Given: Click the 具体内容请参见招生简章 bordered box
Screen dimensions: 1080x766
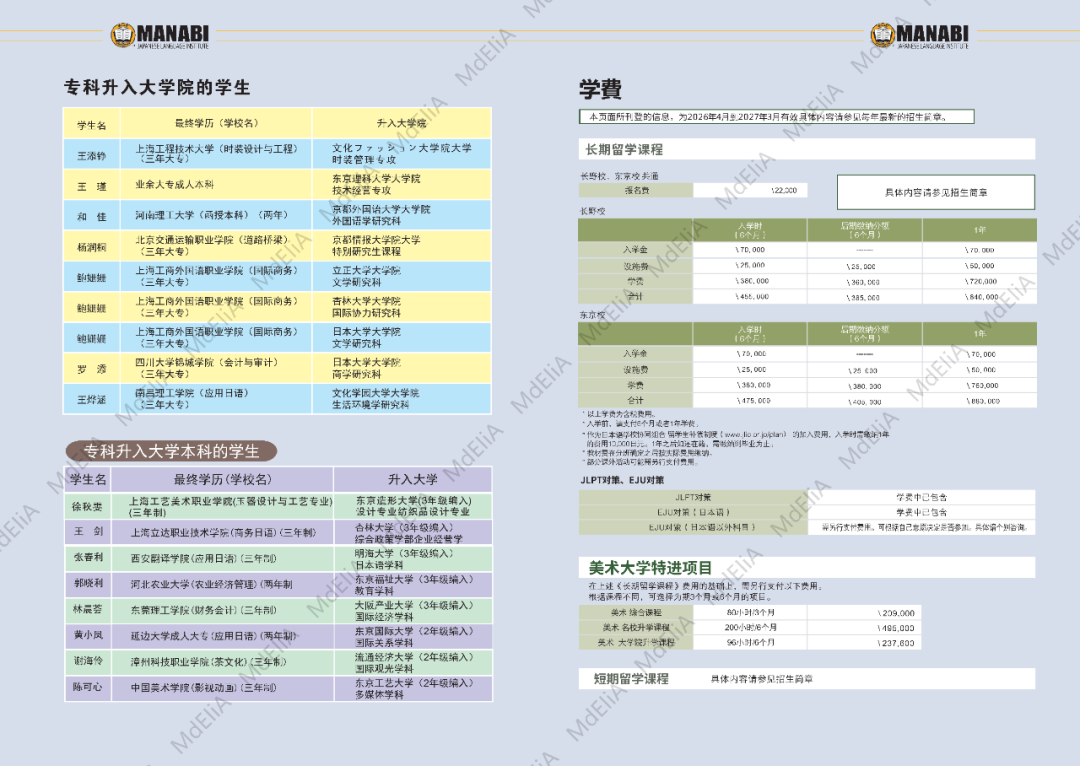Looking at the screenshot, I should (936, 191).
